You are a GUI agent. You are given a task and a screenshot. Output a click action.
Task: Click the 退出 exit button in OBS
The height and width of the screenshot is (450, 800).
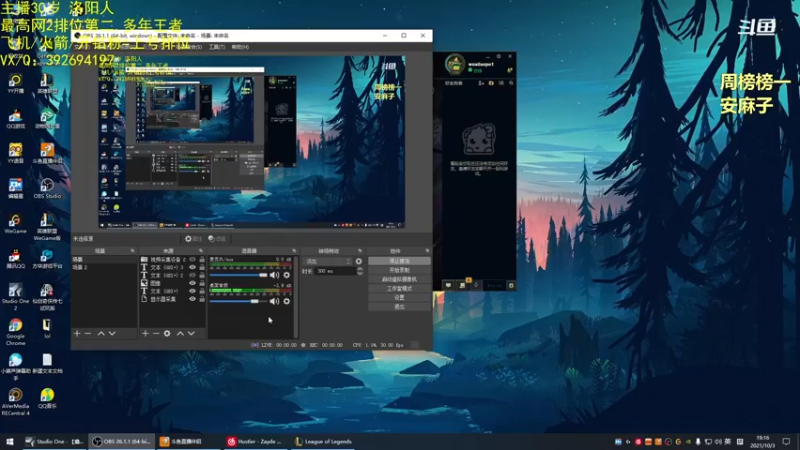(x=399, y=307)
